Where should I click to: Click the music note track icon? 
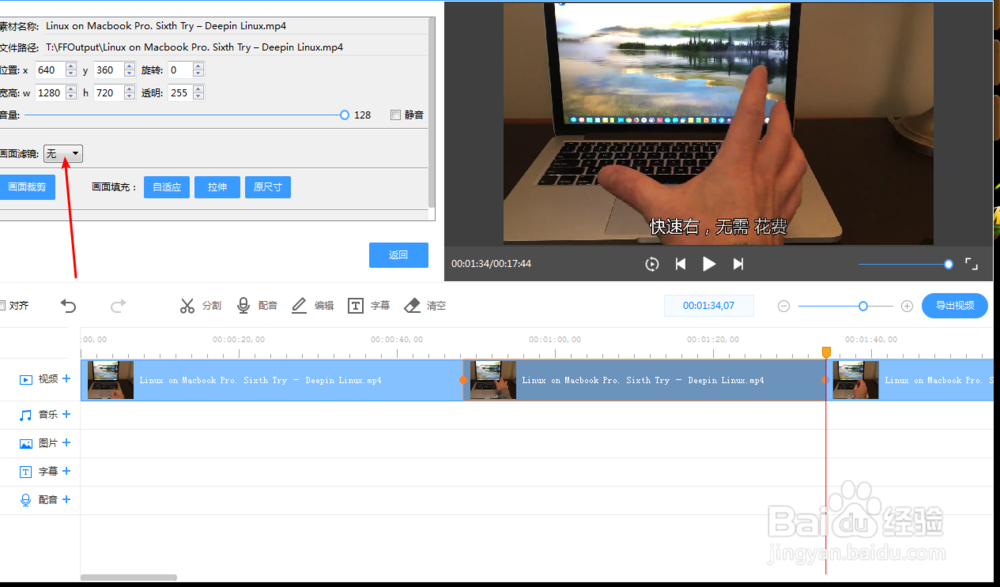tap(26, 415)
